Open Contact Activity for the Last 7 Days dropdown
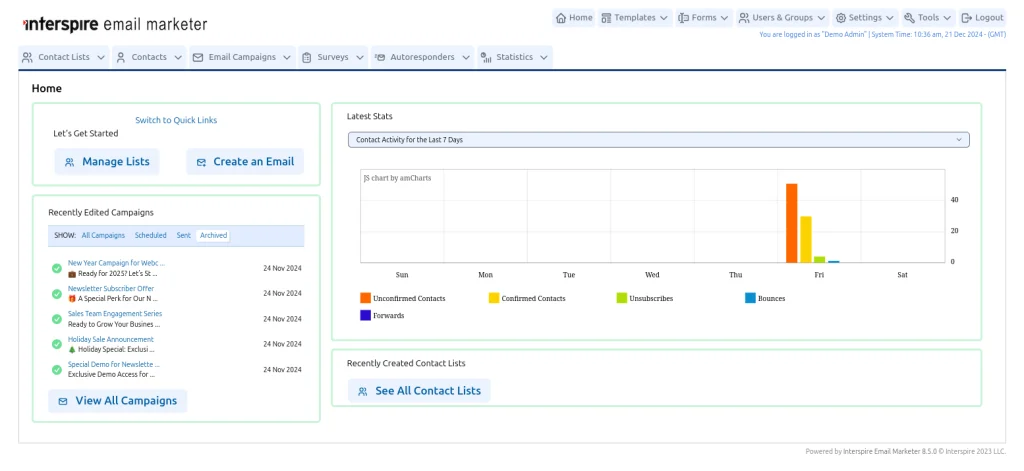The height and width of the screenshot is (471, 1024). pyautogui.click(x=658, y=140)
